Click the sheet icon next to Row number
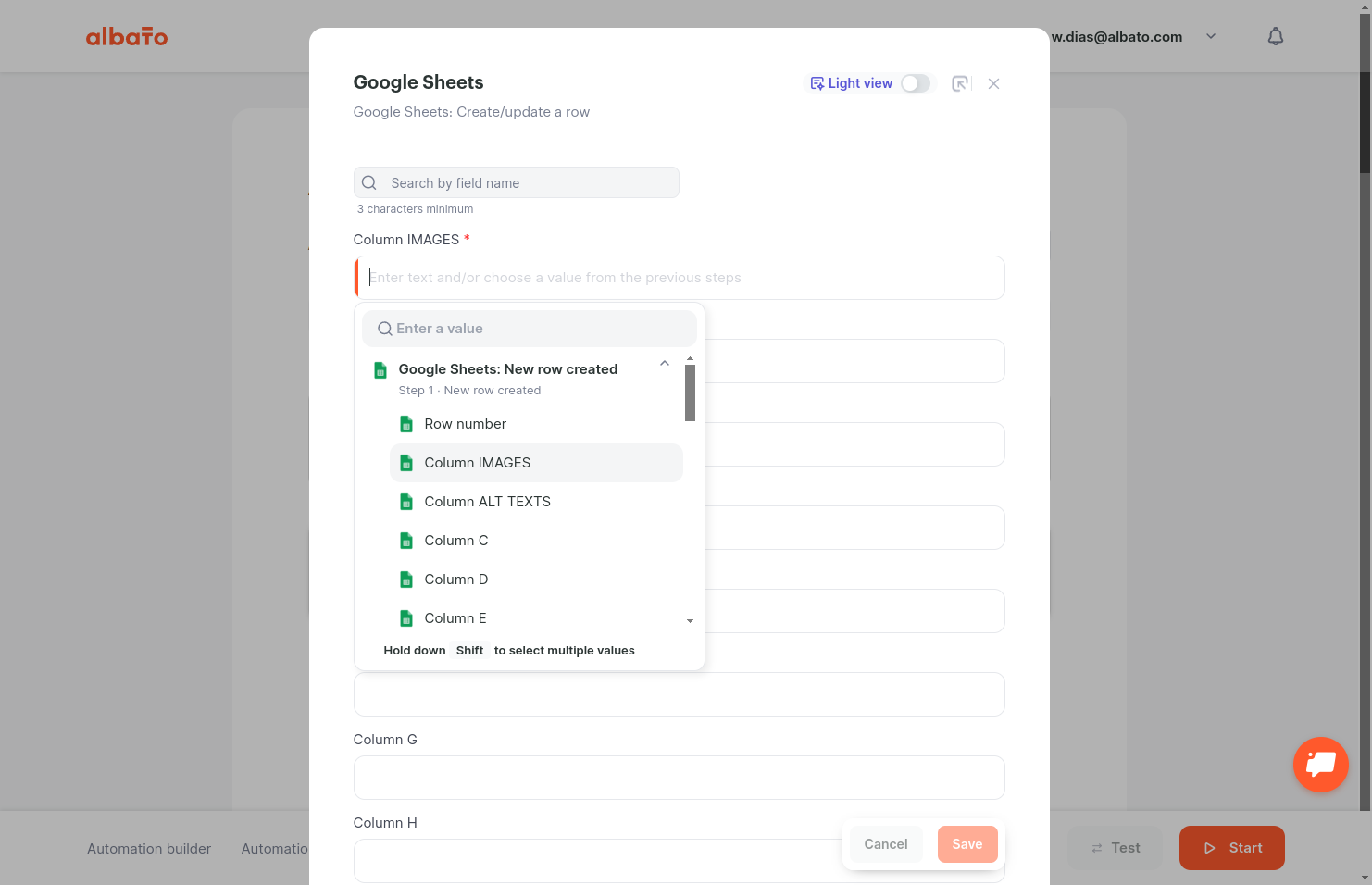1372x885 pixels. pyautogui.click(x=406, y=424)
